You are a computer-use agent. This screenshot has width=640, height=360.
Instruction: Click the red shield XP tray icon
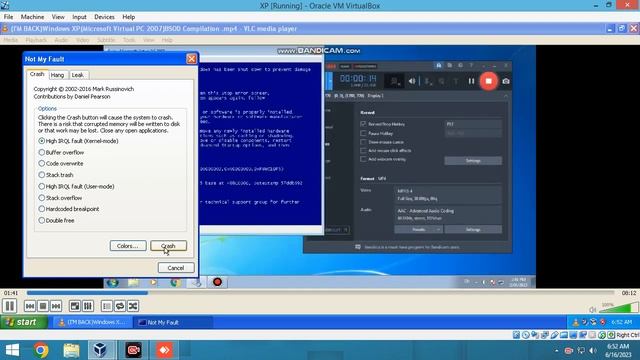[x=602, y=322]
